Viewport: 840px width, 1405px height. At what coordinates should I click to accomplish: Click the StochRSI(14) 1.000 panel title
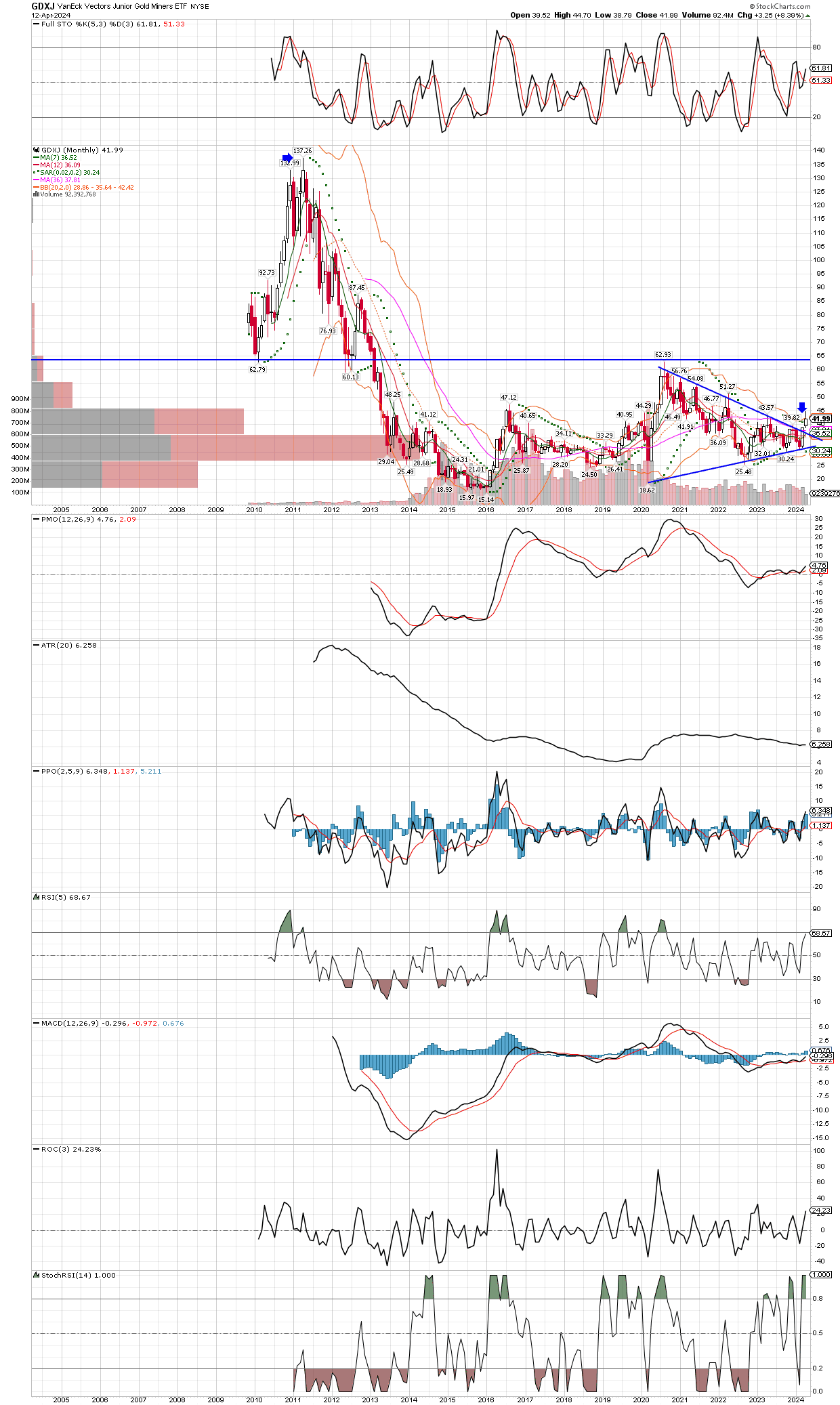click(x=79, y=1275)
